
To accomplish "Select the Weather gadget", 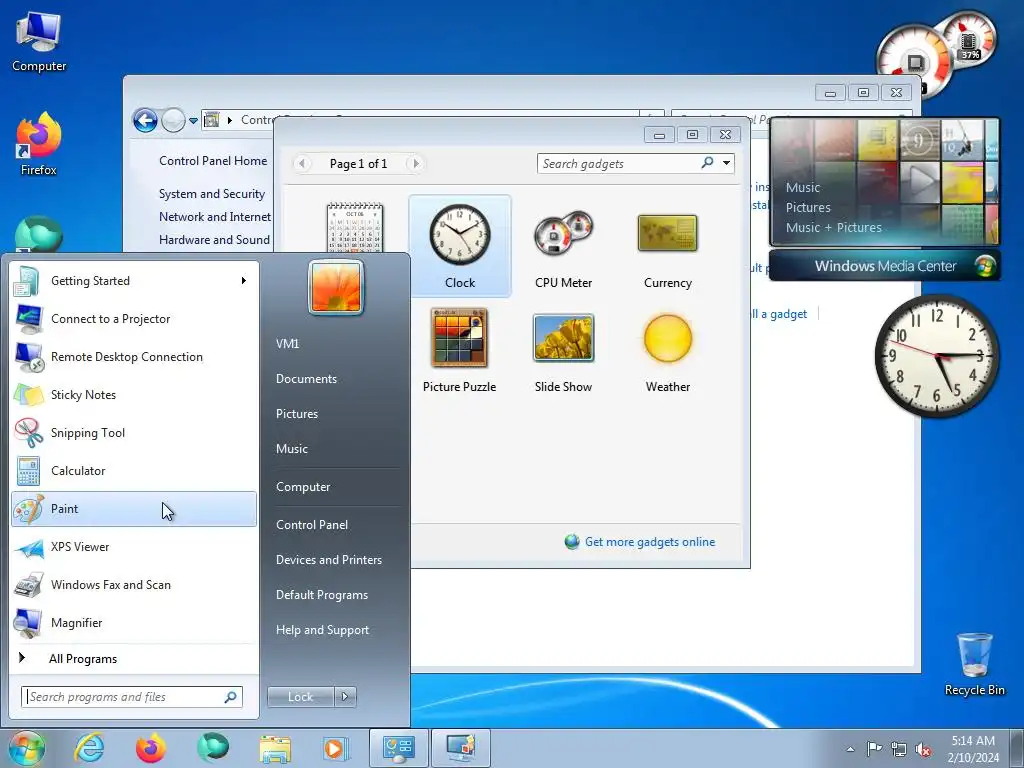I will [x=667, y=351].
